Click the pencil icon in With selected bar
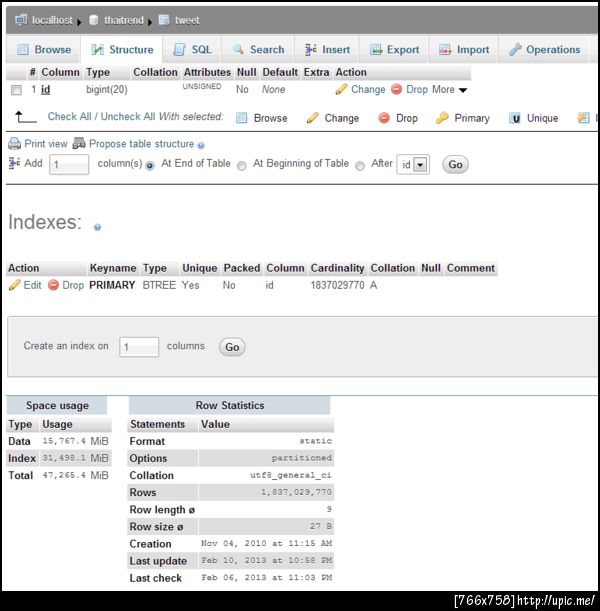The image size is (600, 611). [312, 118]
